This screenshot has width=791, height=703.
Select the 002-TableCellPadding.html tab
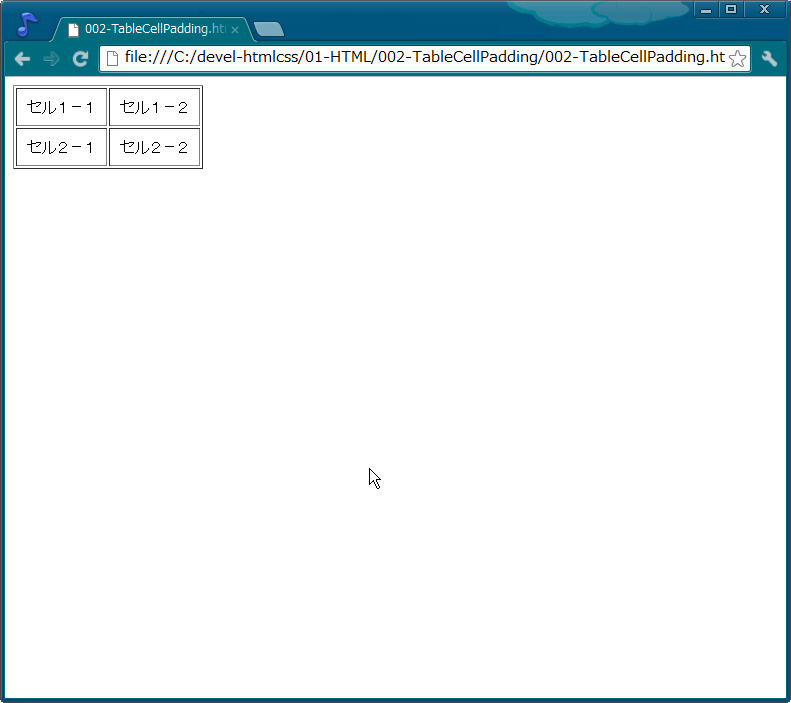coord(153,29)
